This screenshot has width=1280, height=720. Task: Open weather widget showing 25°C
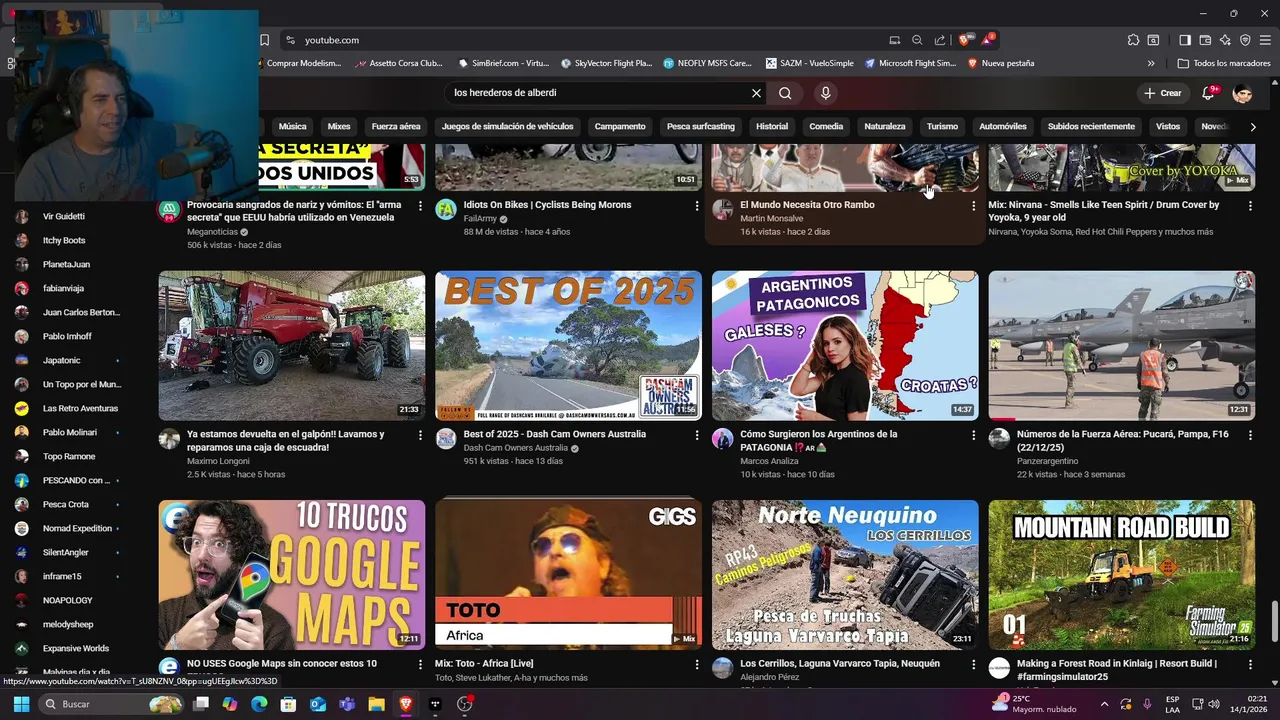[x=1034, y=704]
